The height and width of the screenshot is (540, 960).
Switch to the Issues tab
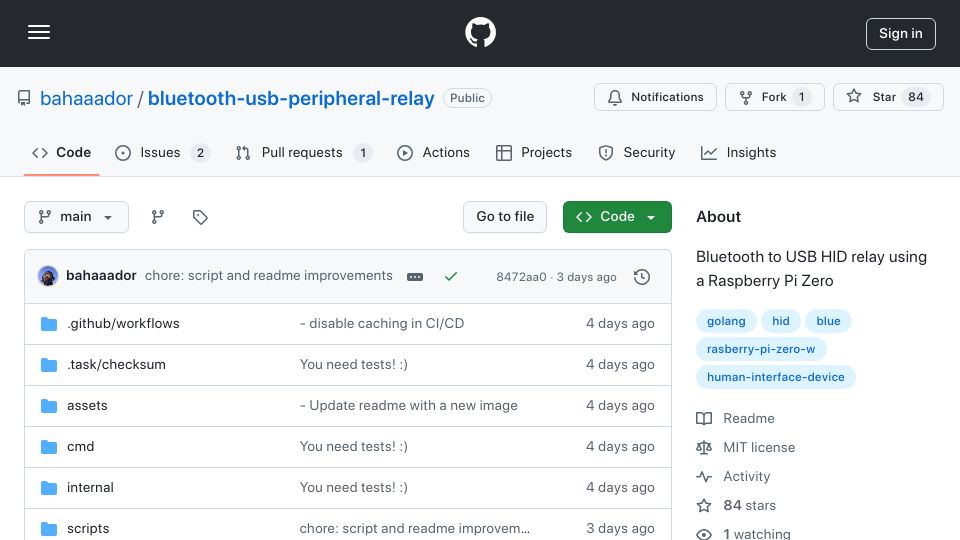click(162, 152)
